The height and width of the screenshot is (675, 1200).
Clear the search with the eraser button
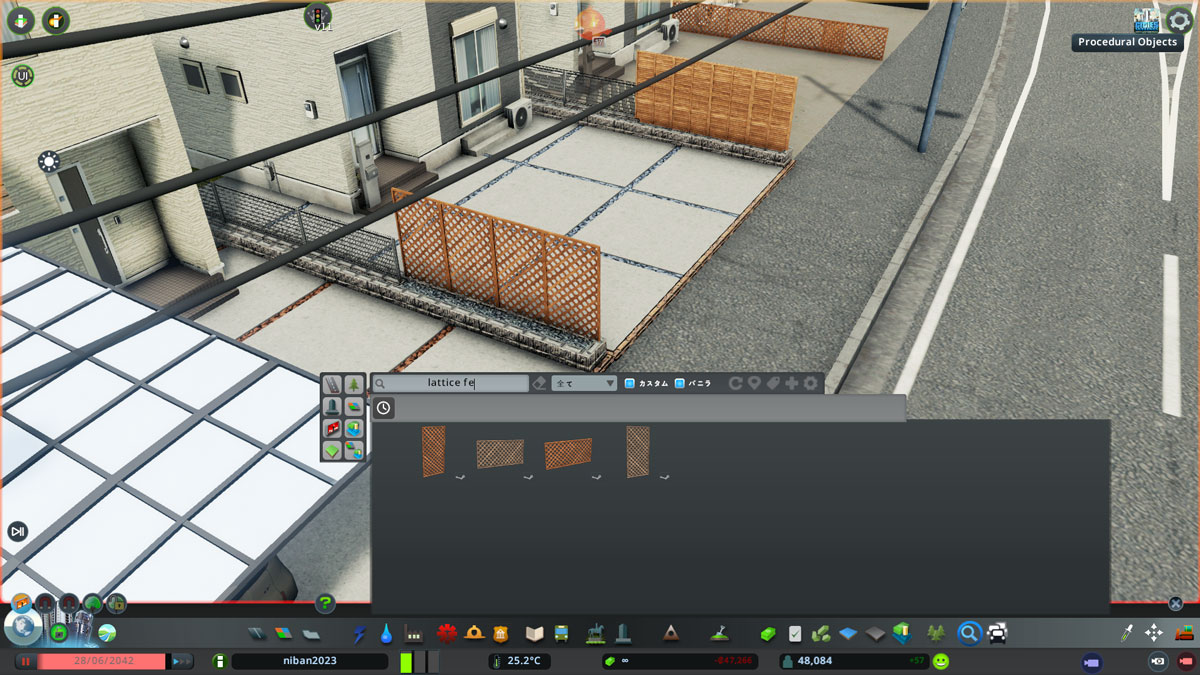pyautogui.click(x=539, y=382)
